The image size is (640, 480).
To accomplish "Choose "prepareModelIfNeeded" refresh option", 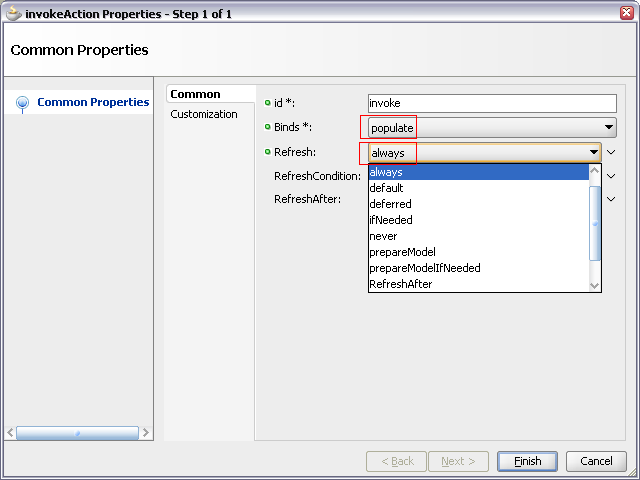I will point(424,268).
